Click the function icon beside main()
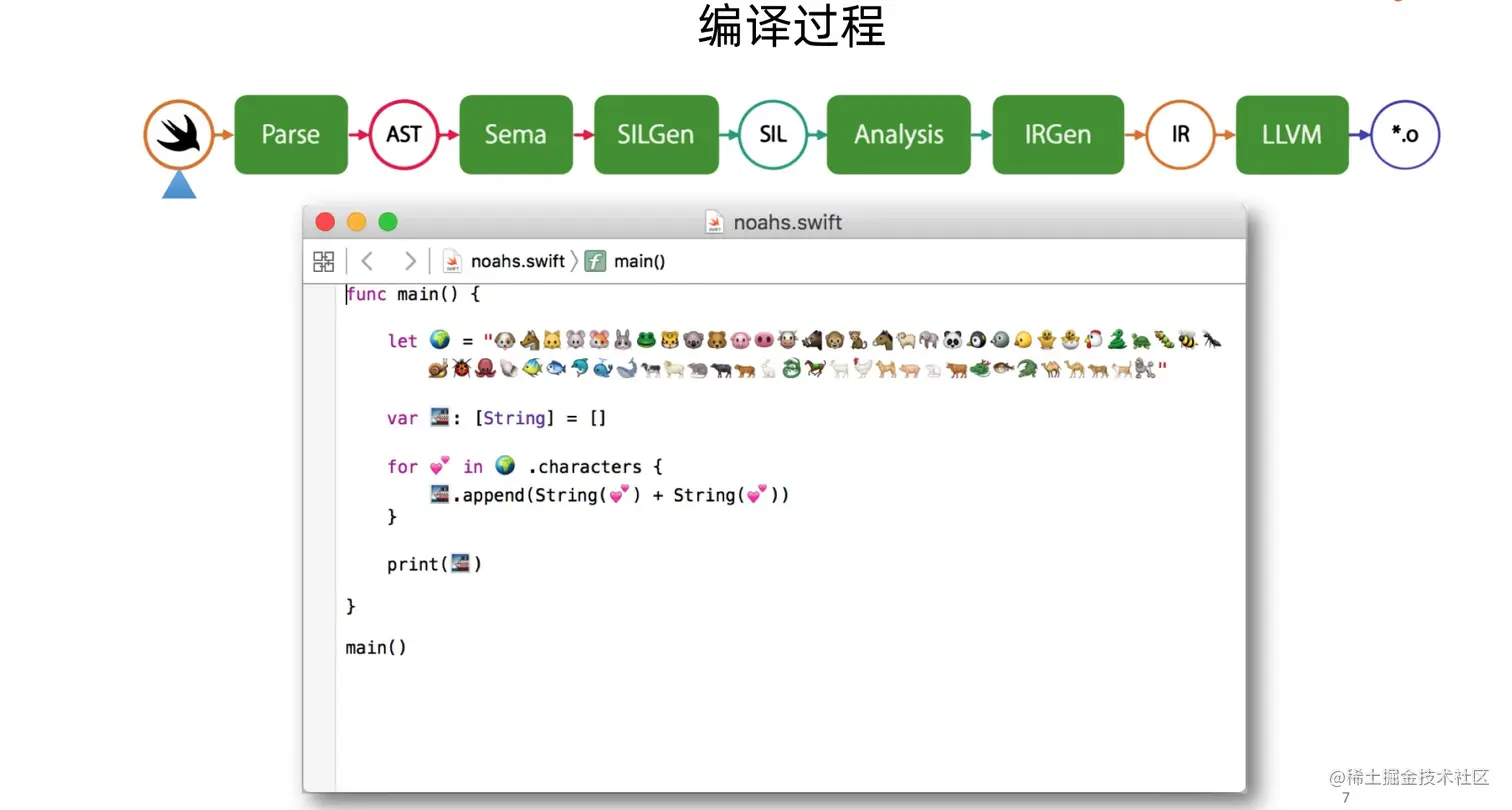The width and height of the screenshot is (1512, 810). pos(596,262)
